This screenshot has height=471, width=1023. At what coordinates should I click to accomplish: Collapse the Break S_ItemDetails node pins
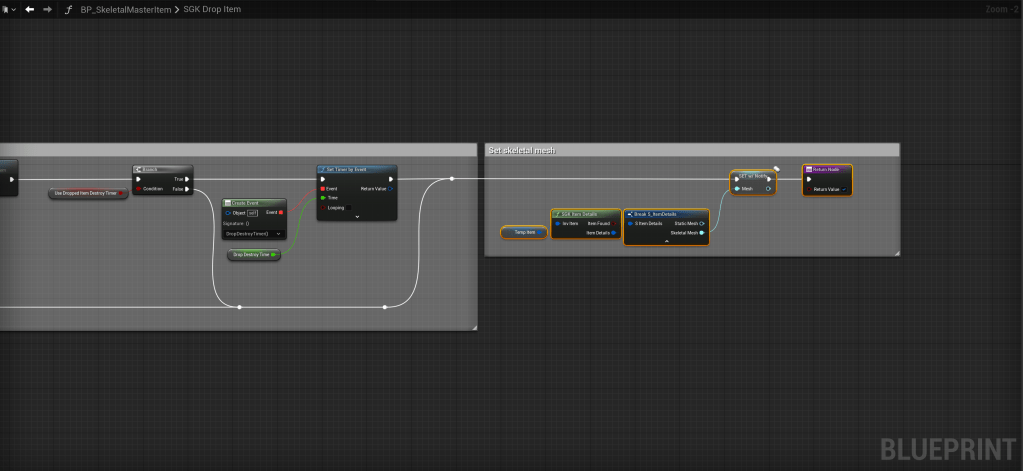coord(666,242)
